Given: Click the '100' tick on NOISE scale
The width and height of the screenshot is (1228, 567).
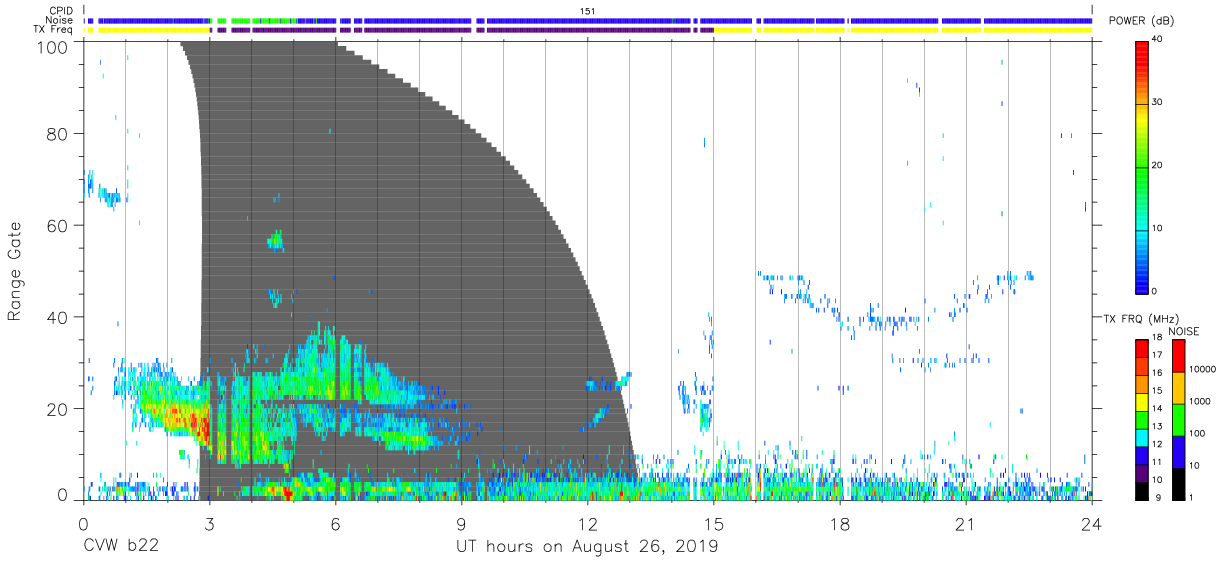Looking at the screenshot, I should (x=1199, y=433).
